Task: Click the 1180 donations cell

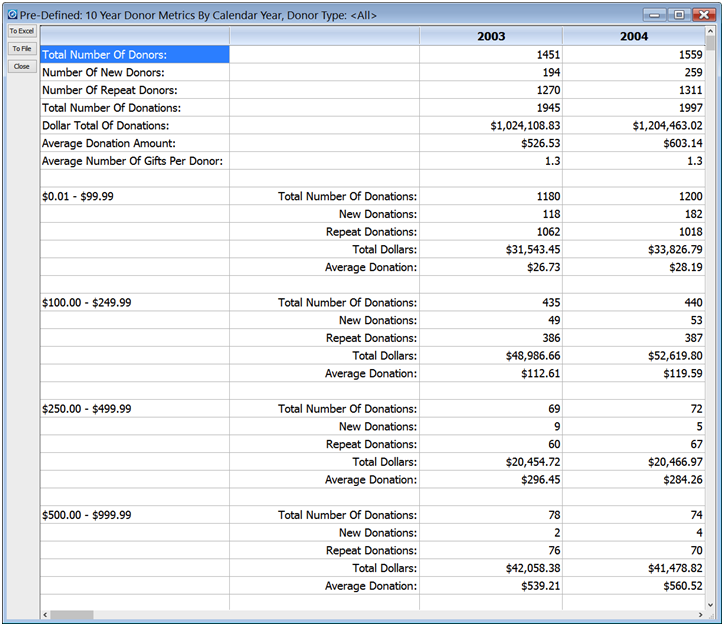Action: coord(491,196)
